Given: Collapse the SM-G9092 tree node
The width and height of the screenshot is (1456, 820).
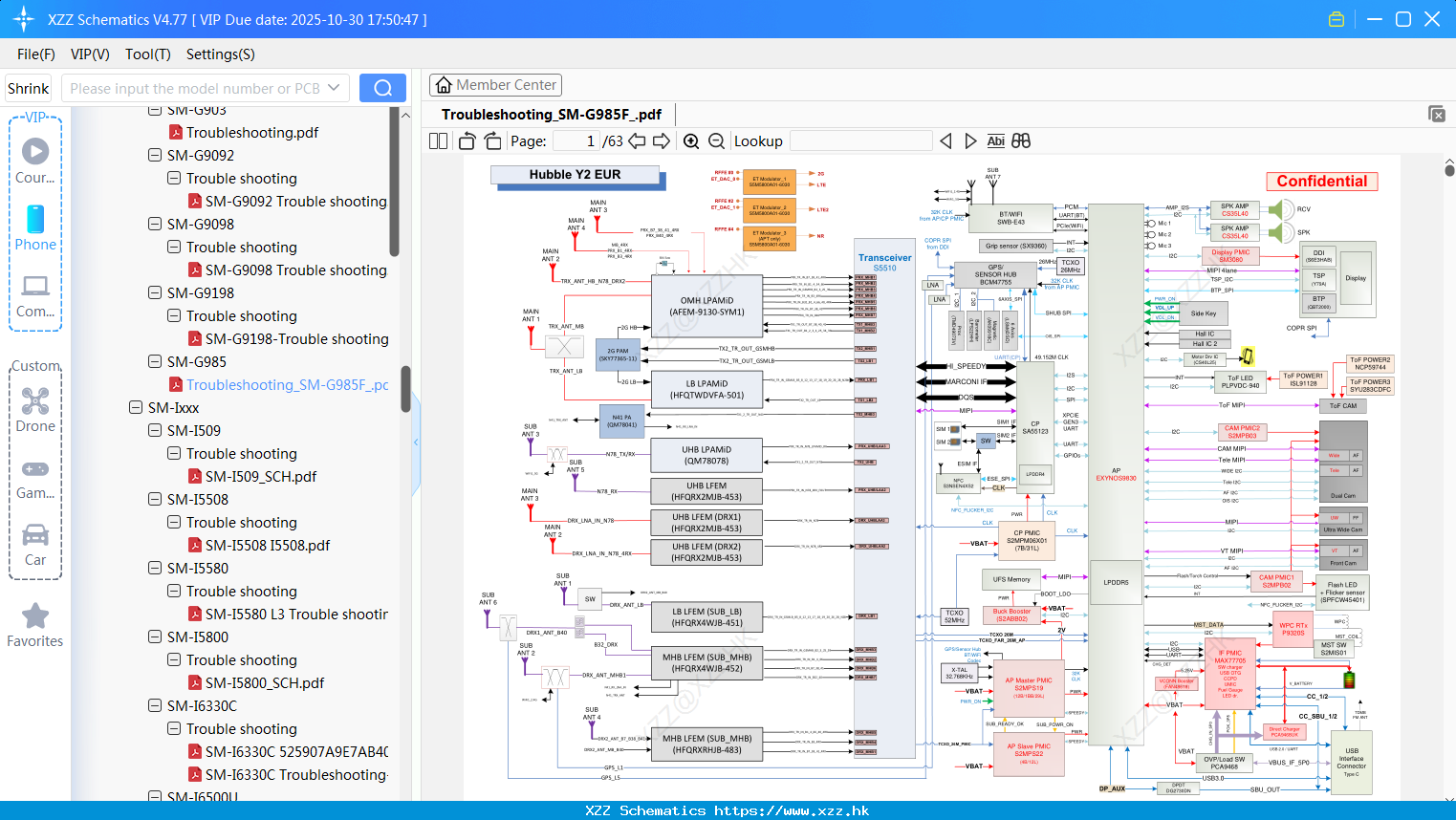Looking at the screenshot, I should pos(155,155).
